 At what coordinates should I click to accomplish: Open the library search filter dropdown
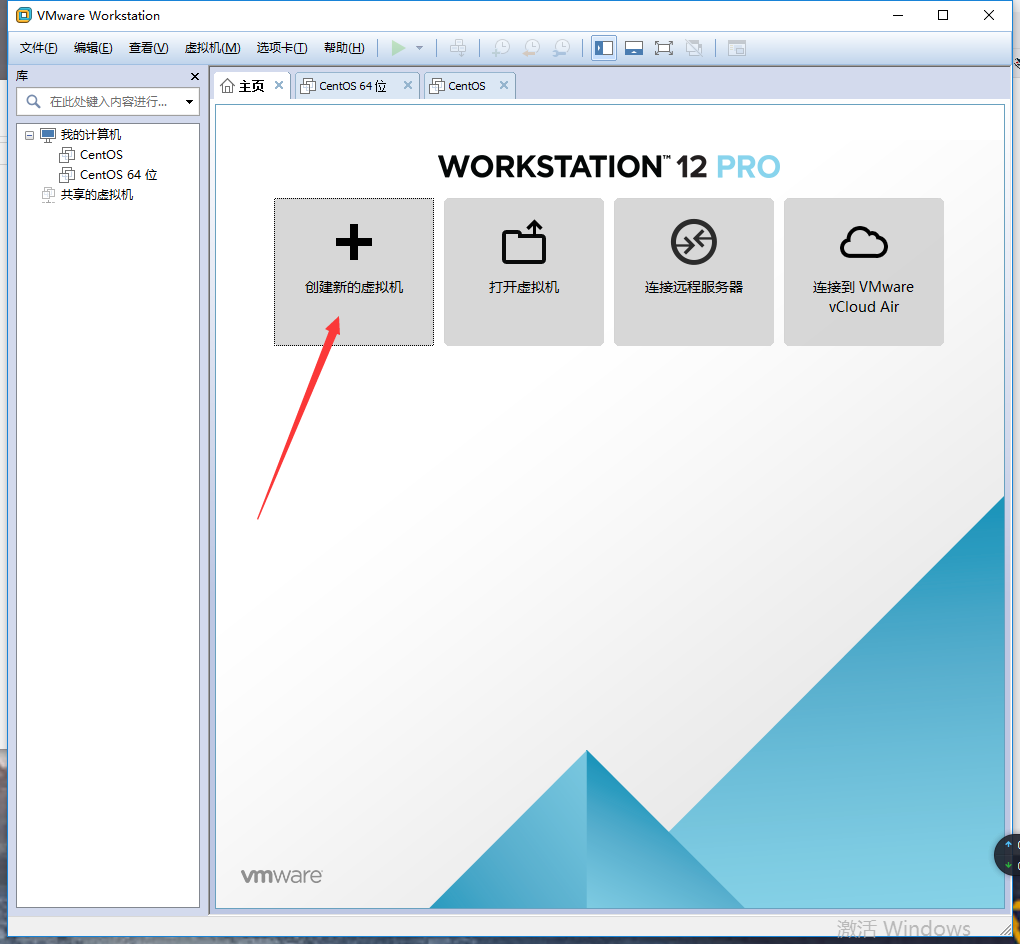189,101
